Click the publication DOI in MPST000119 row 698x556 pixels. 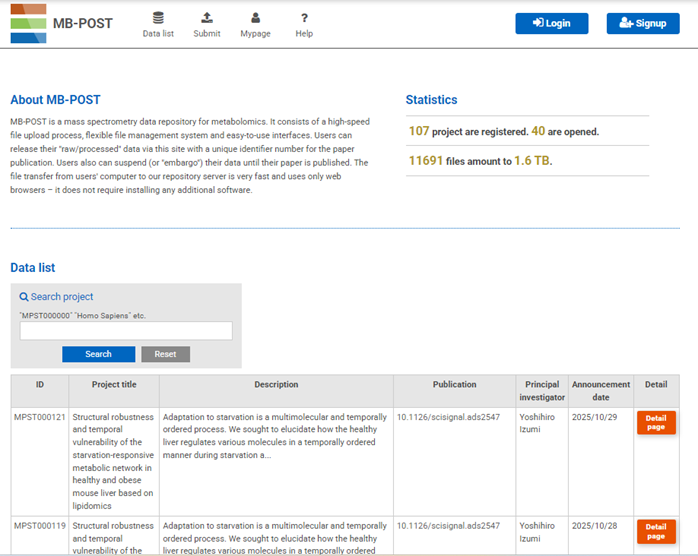point(448,526)
